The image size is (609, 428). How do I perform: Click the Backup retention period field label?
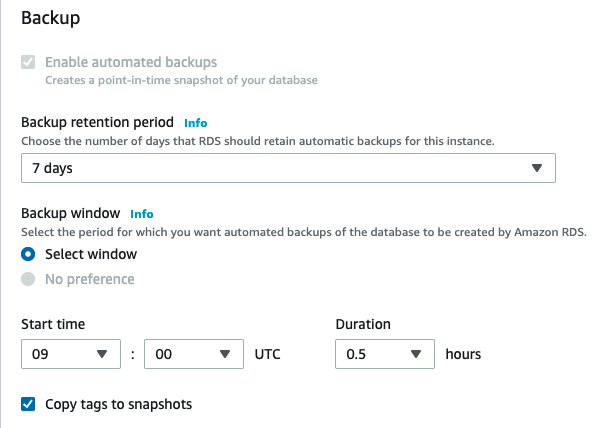click(97, 123)
